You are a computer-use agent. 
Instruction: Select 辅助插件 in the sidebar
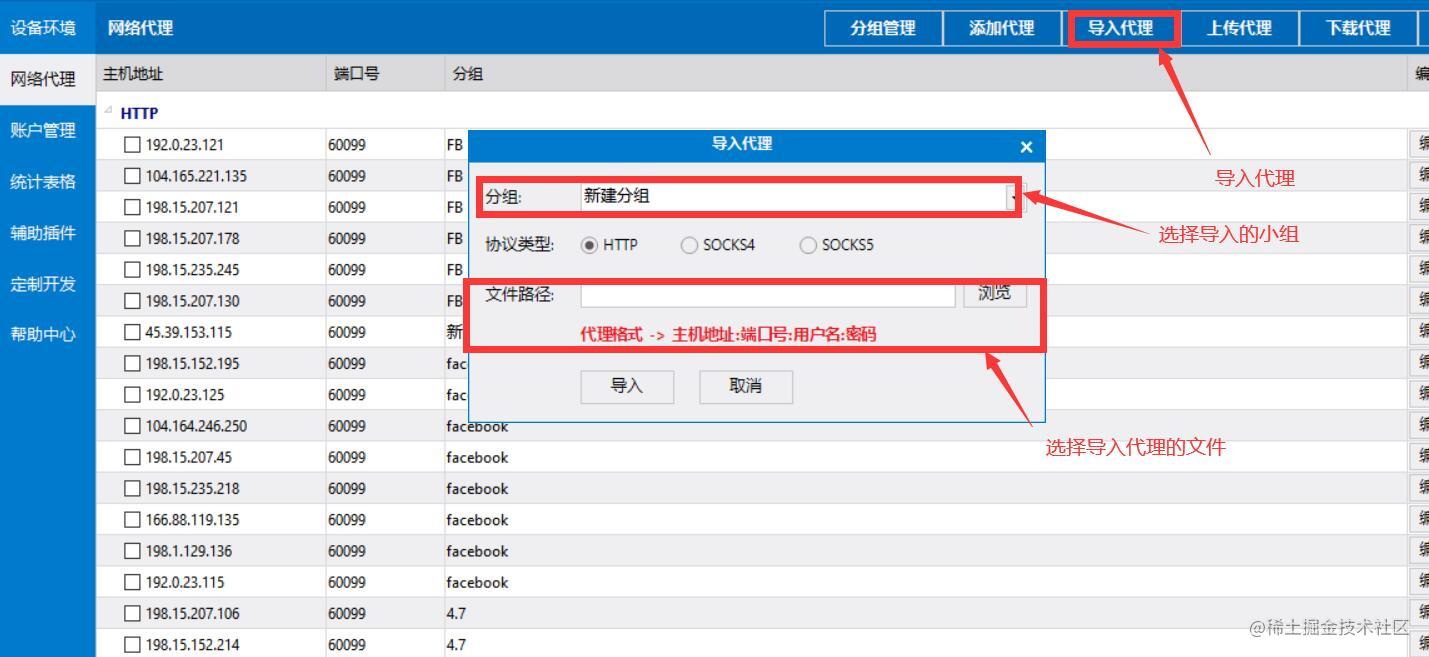(x=43, y=232)
